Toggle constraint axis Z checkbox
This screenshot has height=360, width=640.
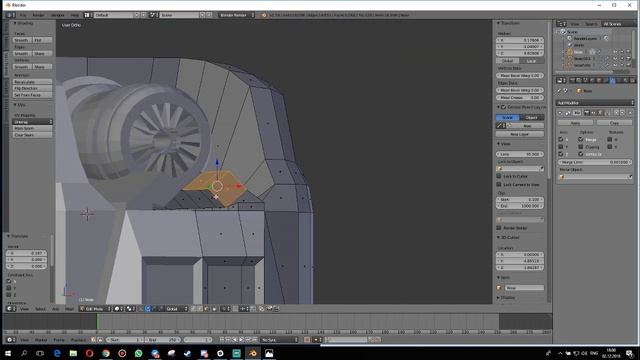[9, 294]
